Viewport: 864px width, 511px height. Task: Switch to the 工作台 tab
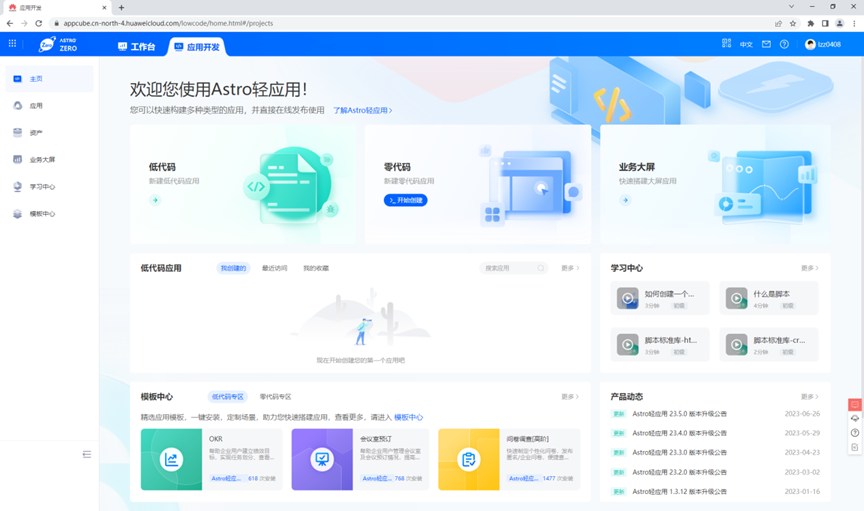(137, 47)
